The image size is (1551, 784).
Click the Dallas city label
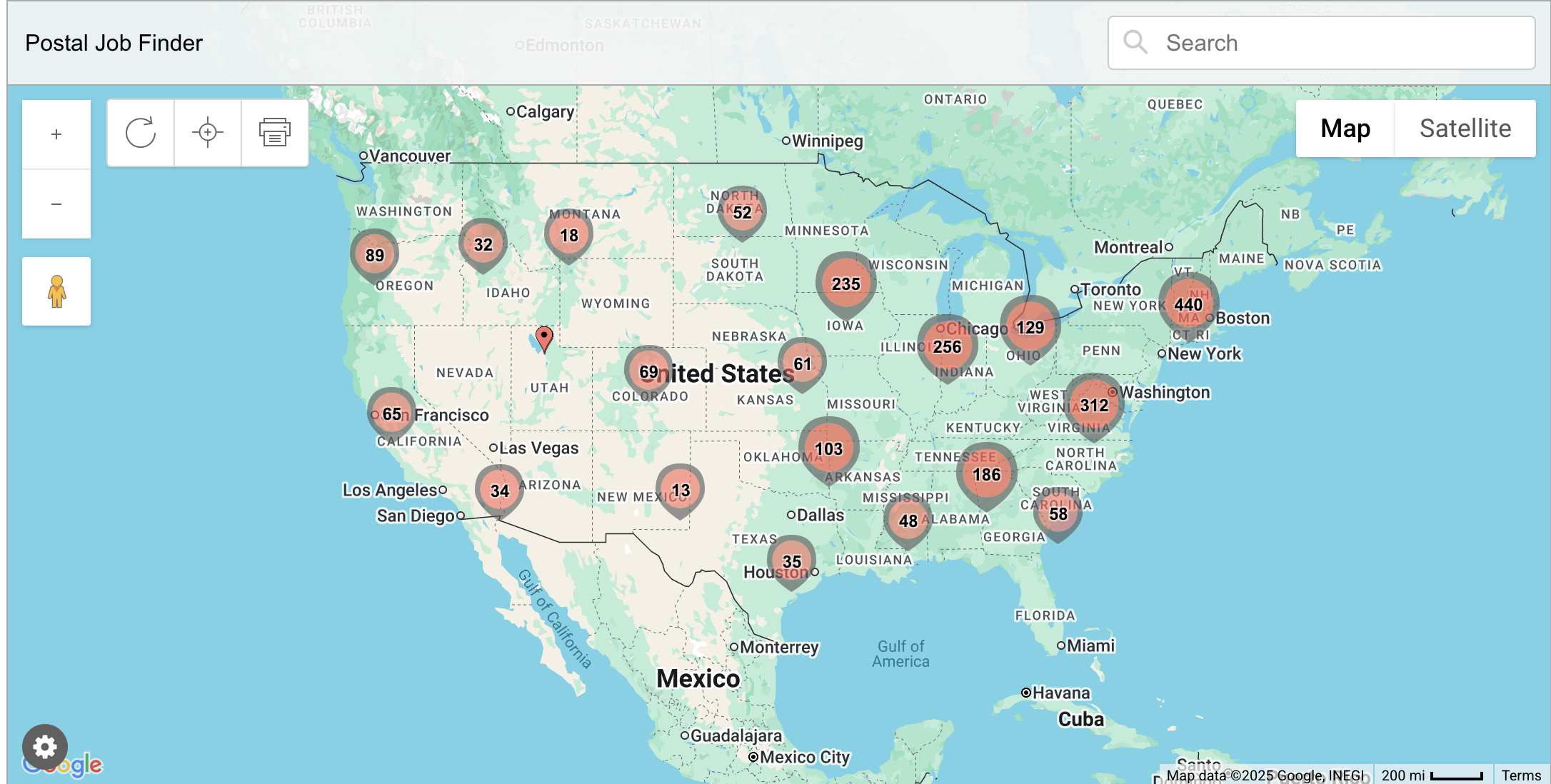point(820,515)
